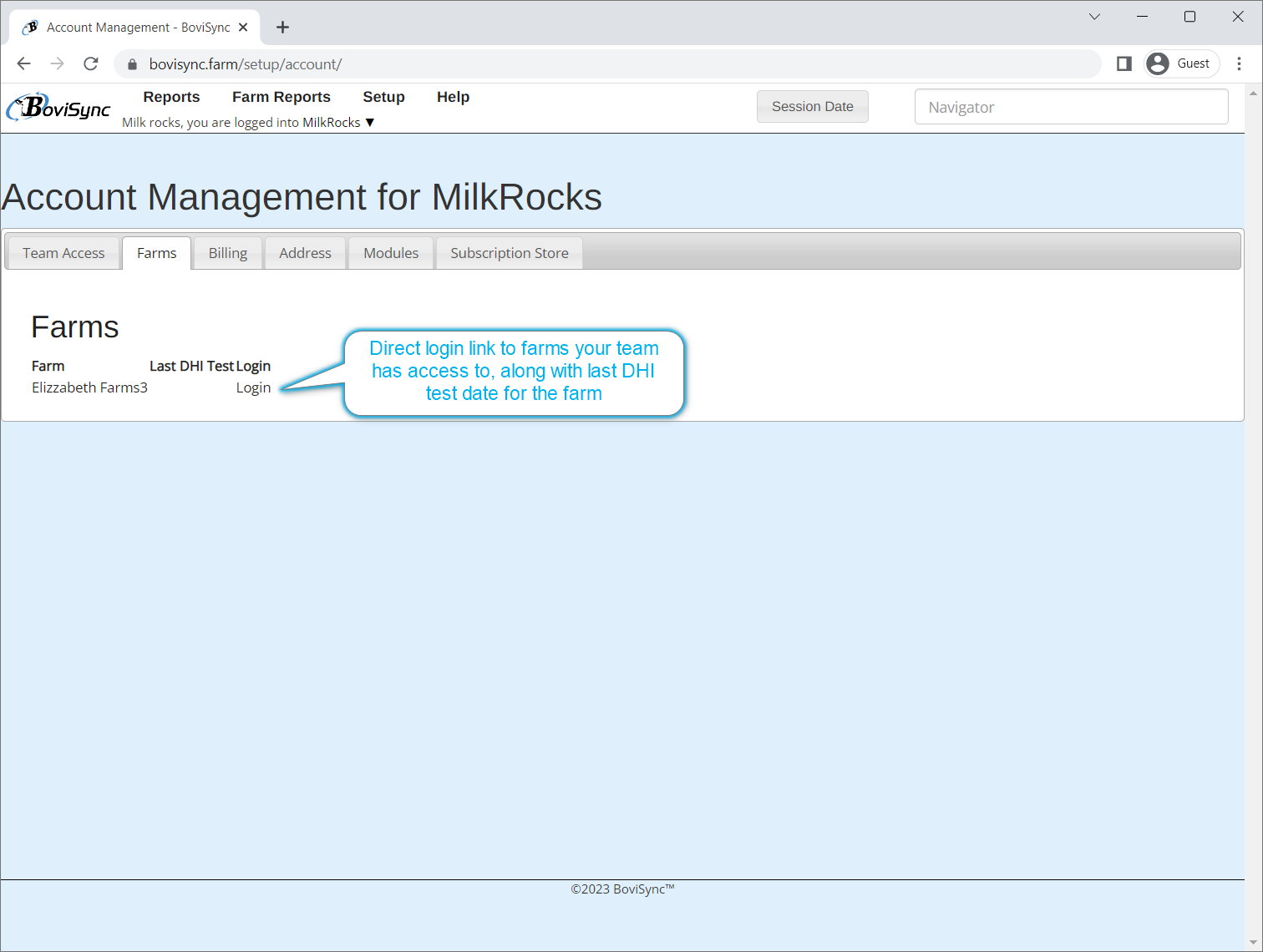The width and height of the screenshot is (1263, 952).
Task: Select the Elizzabeth Farms3 farm name
Action: 89,387
